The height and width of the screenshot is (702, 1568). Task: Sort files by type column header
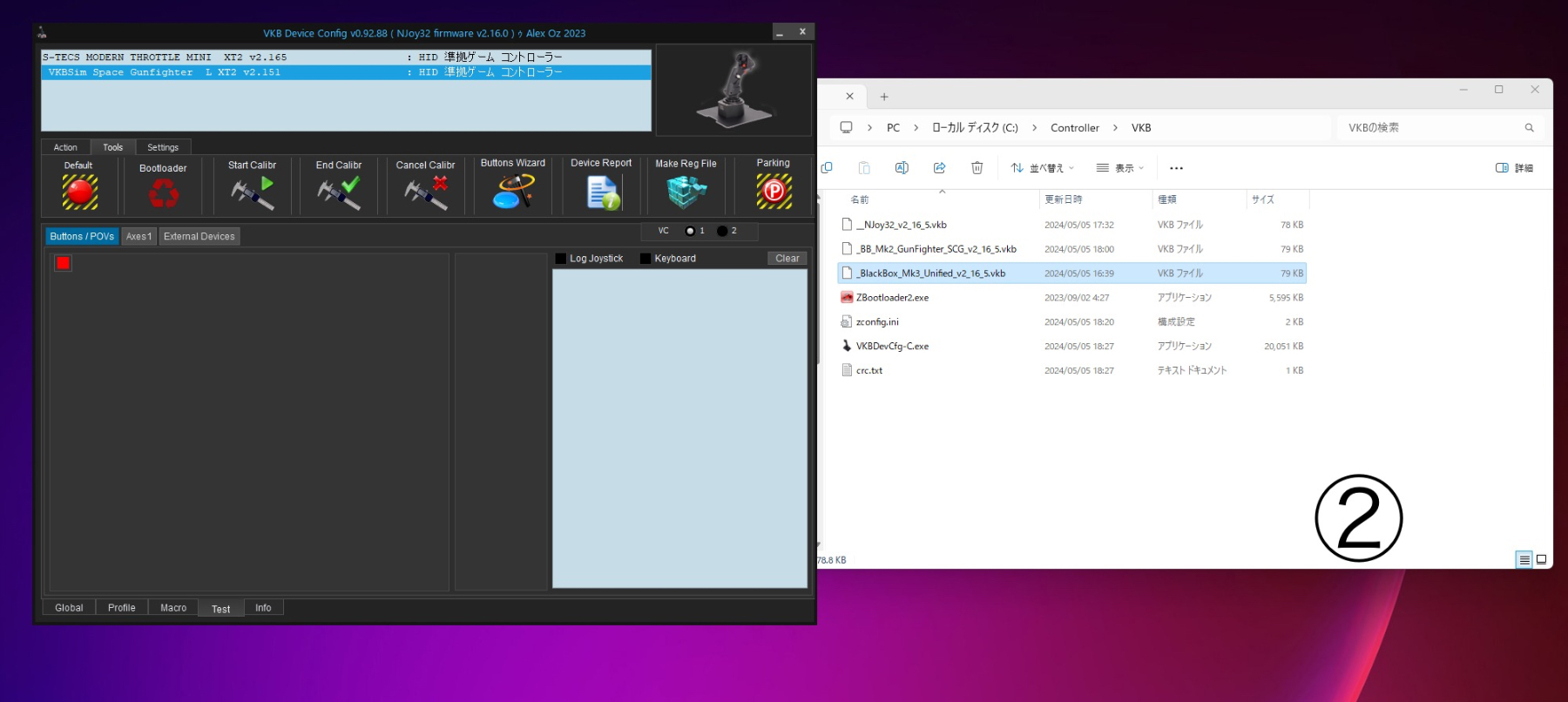1167,199
